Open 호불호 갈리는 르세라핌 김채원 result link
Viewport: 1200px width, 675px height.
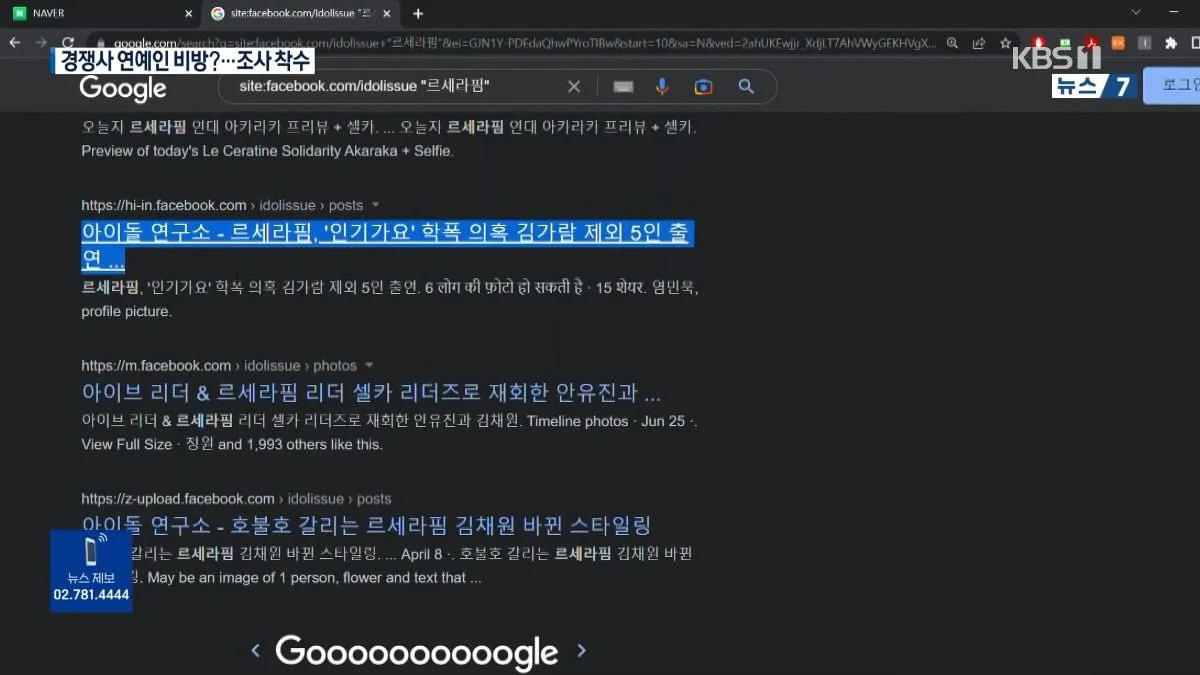pyautogui.click(x=366, y=525)
